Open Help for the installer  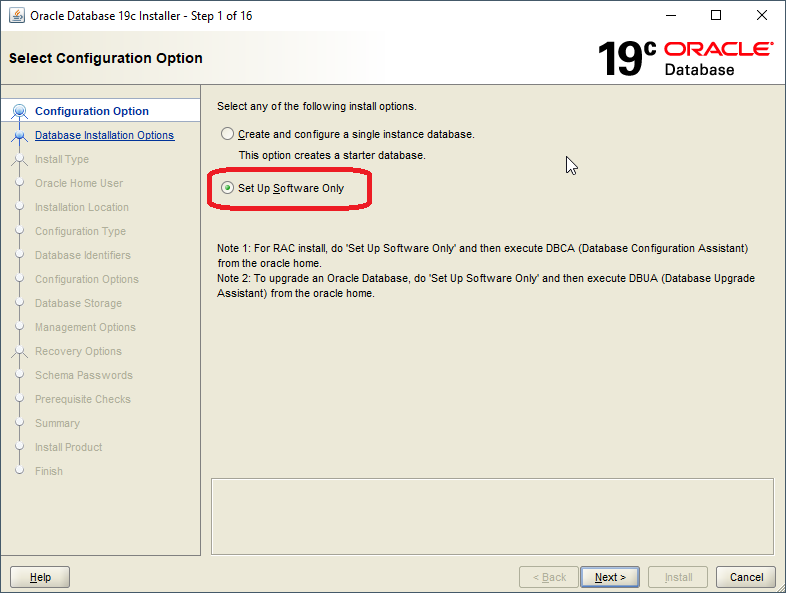click(40, 577)
